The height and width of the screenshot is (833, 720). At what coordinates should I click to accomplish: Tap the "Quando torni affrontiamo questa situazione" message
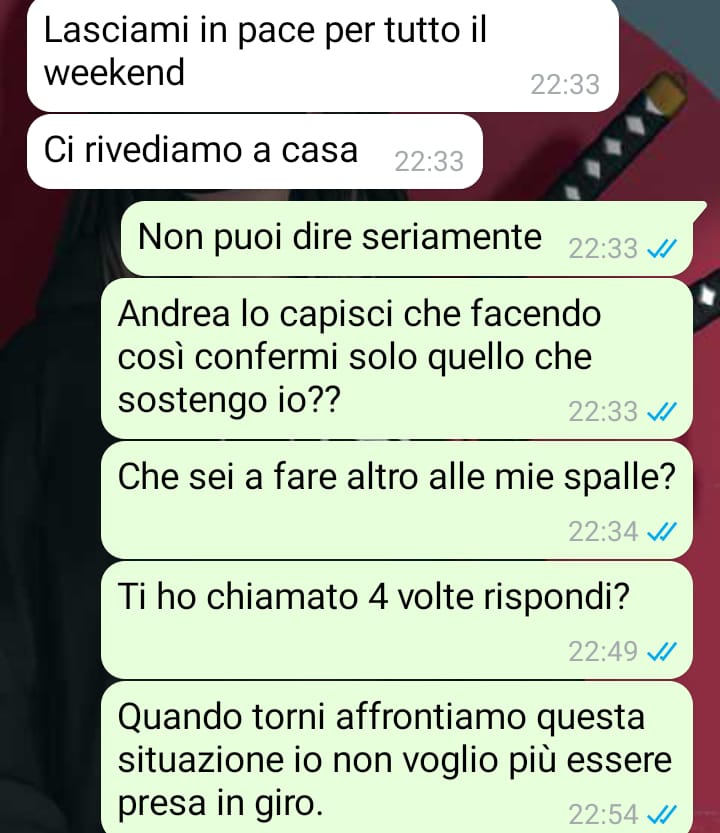[396, 758]
